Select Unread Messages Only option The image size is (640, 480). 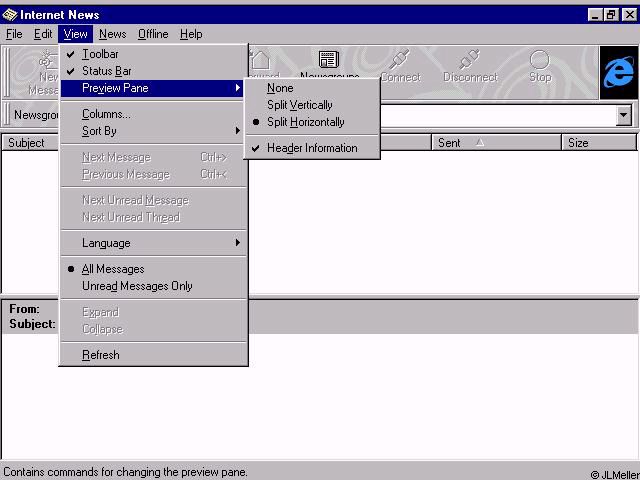coord(153,287)
